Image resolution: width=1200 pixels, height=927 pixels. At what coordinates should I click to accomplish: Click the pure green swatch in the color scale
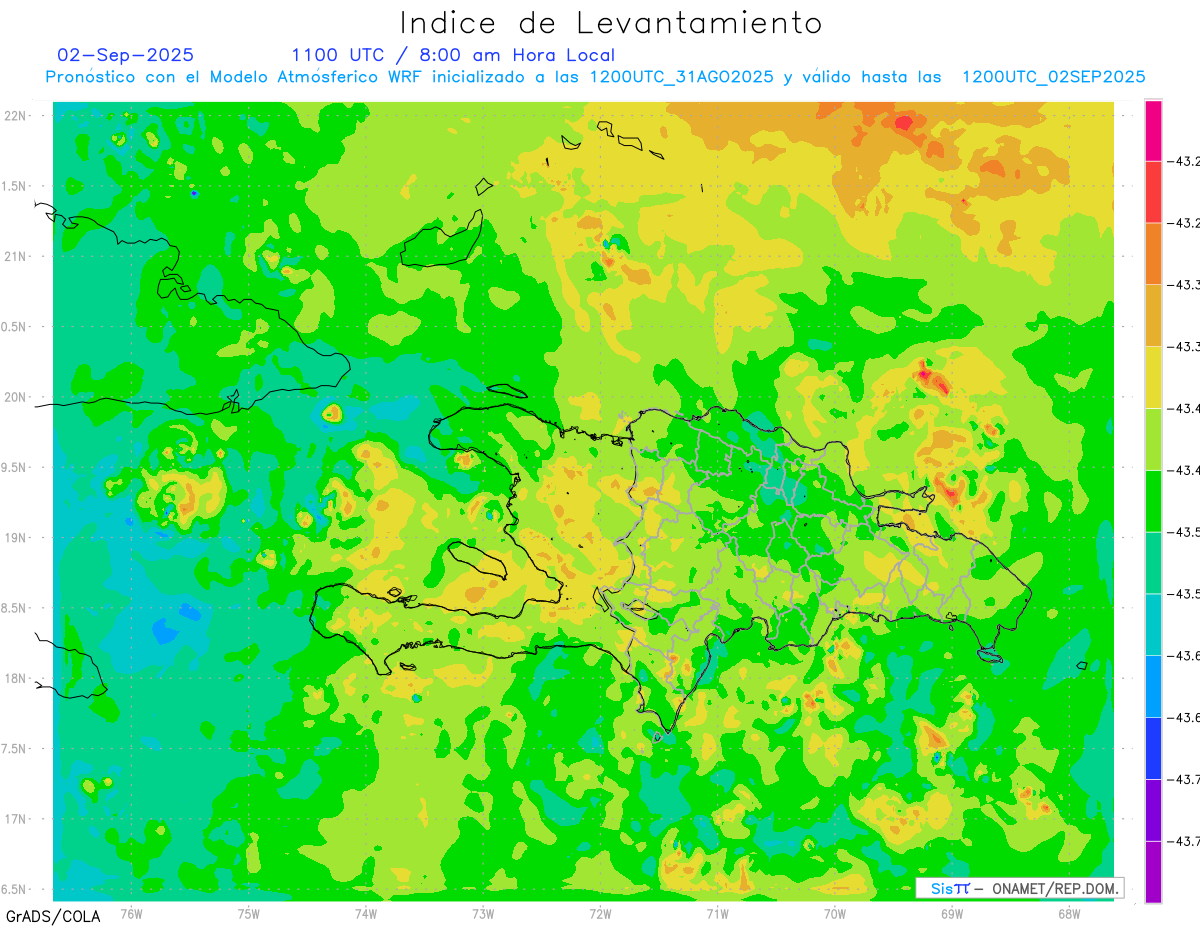[x=1153, y=501]
